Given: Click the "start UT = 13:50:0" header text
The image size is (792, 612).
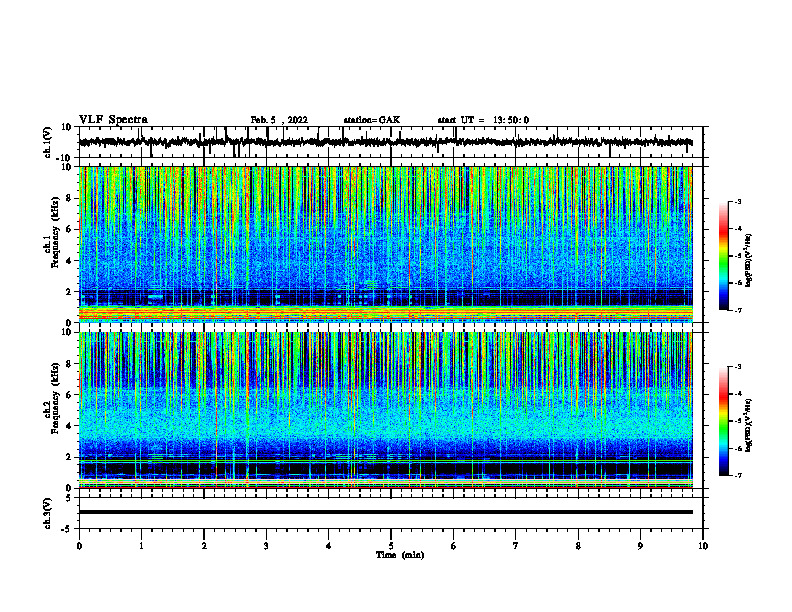Looking at the screenshot, I should [x=483, y=120].
